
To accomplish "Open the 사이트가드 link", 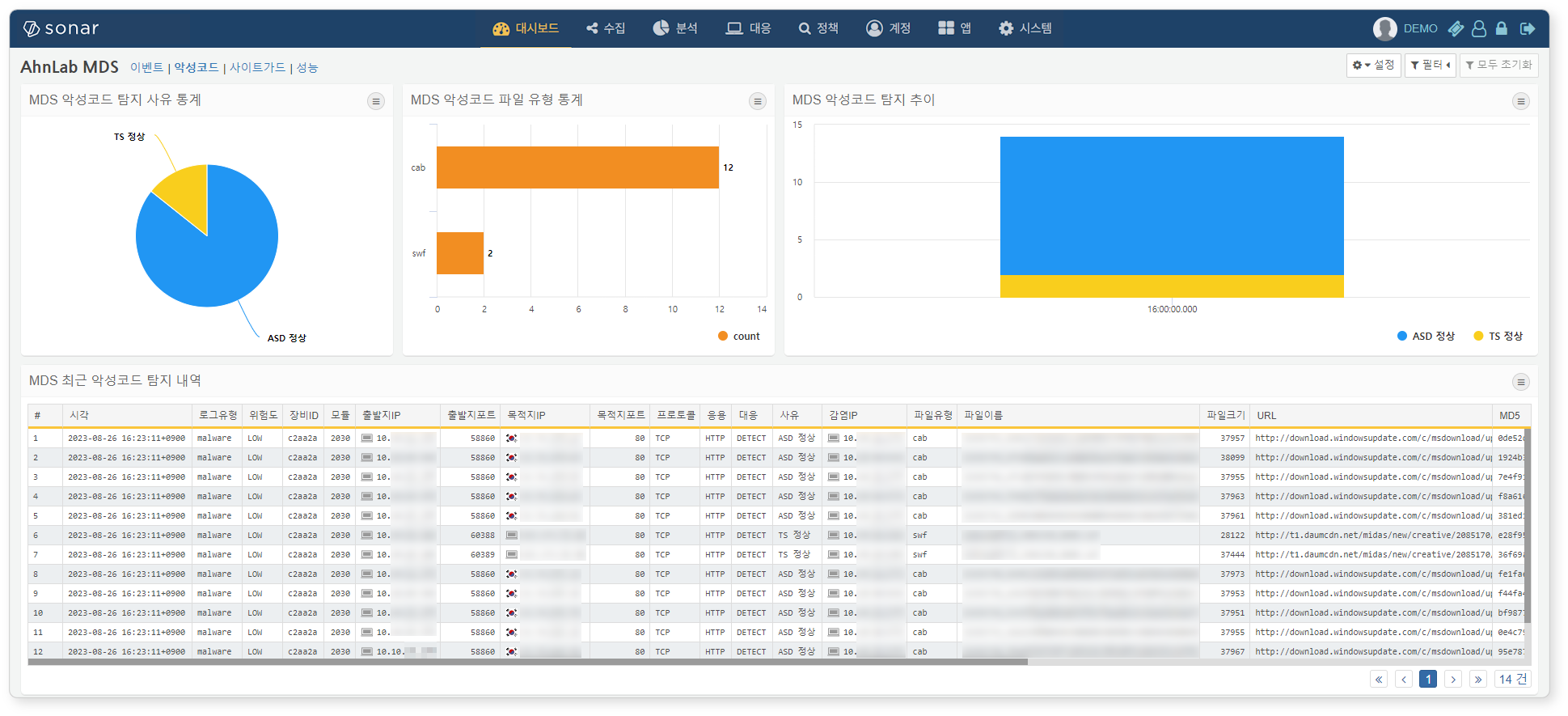I will point(257,68).
